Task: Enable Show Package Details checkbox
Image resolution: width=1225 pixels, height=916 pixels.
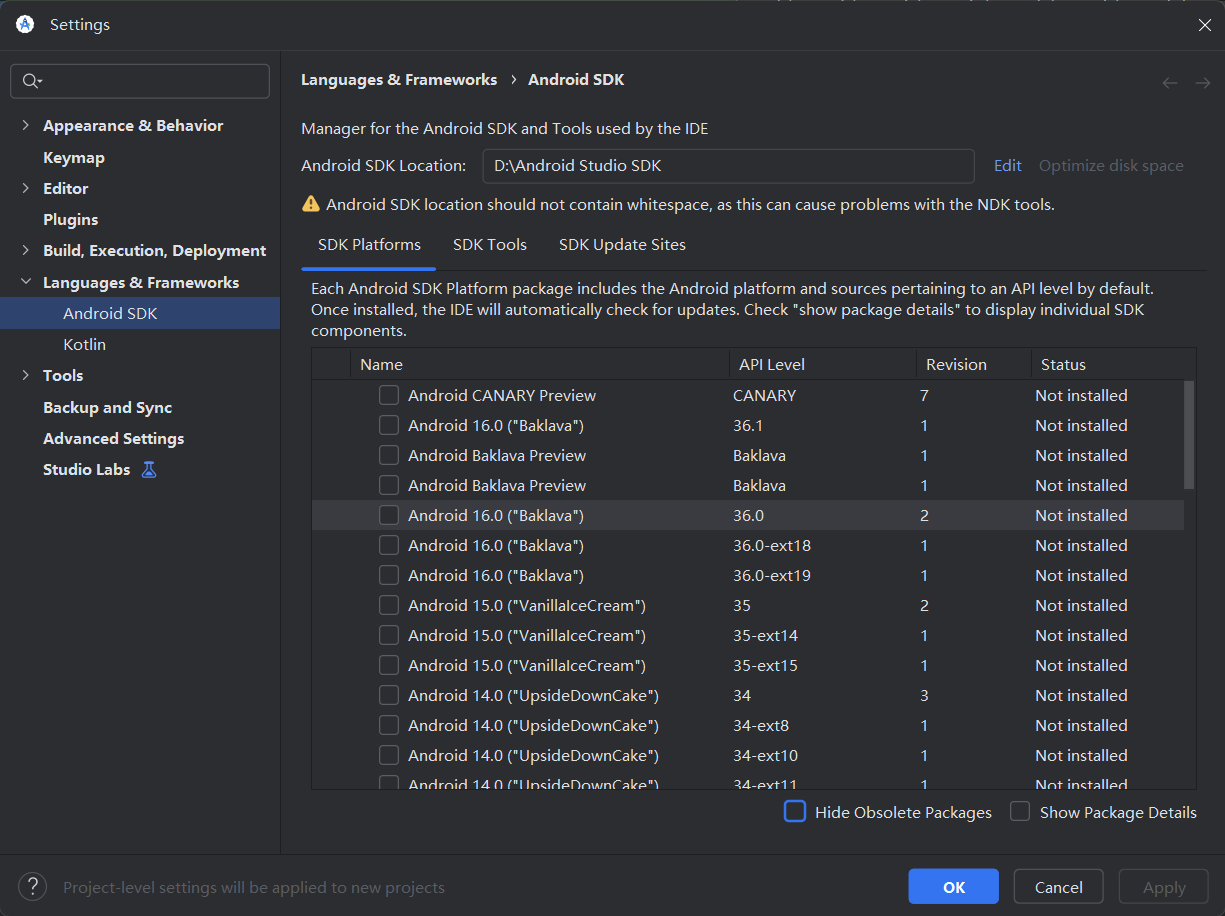Action: coord(1020,812)
